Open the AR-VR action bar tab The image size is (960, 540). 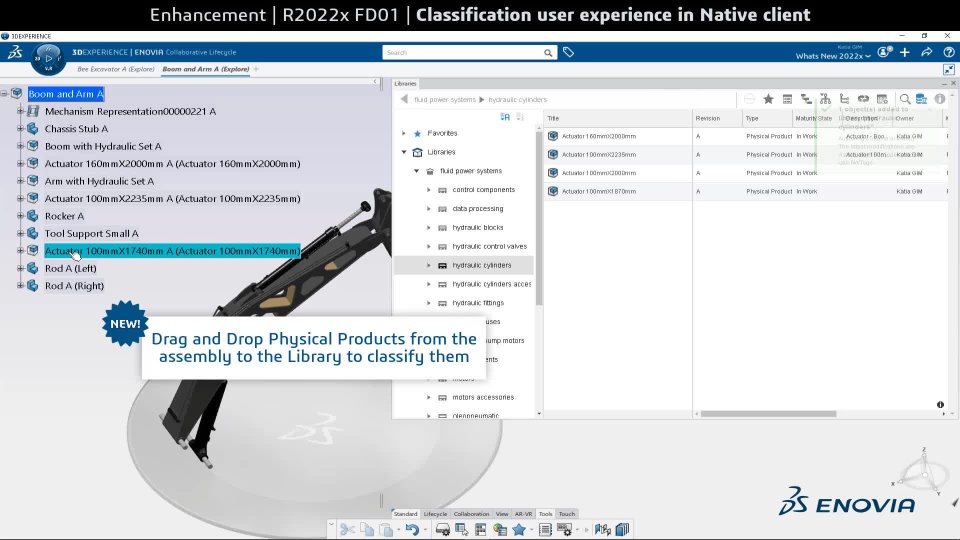(x=523, y=514)
